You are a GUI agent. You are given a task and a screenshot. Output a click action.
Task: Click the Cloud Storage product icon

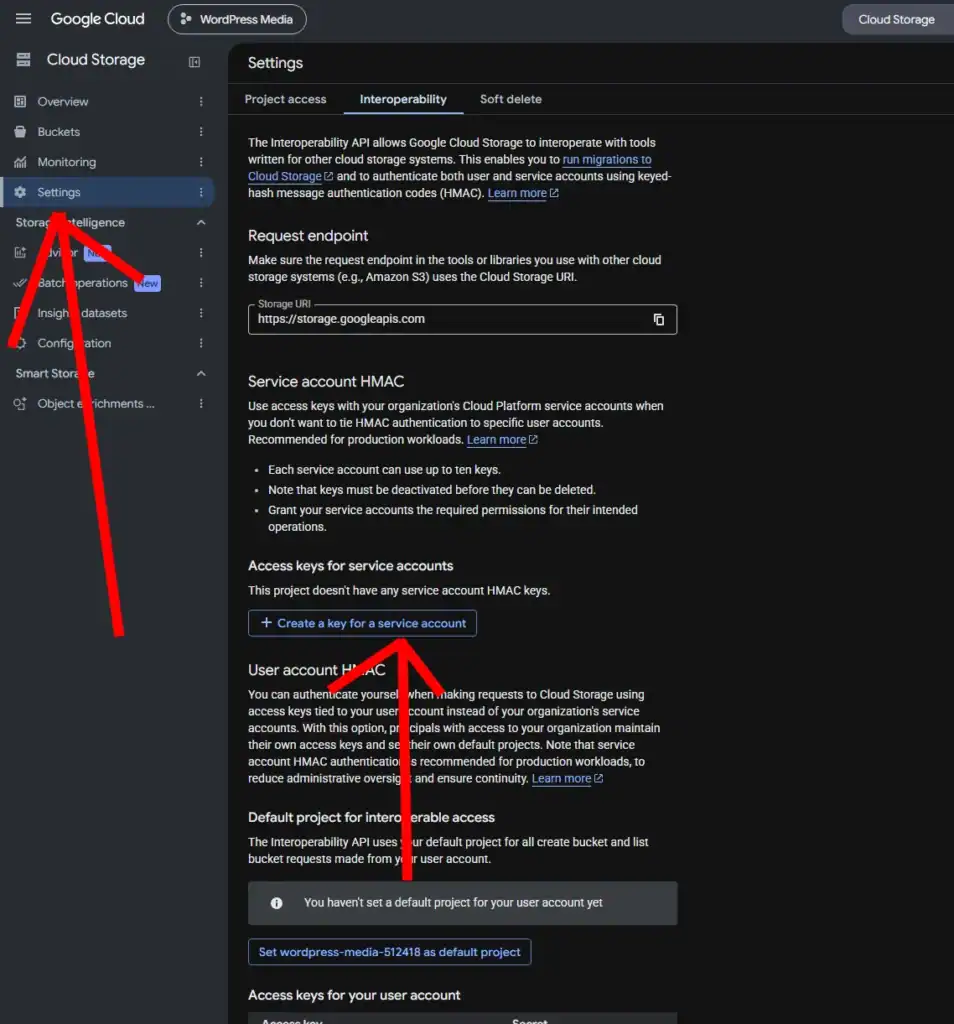24,60
